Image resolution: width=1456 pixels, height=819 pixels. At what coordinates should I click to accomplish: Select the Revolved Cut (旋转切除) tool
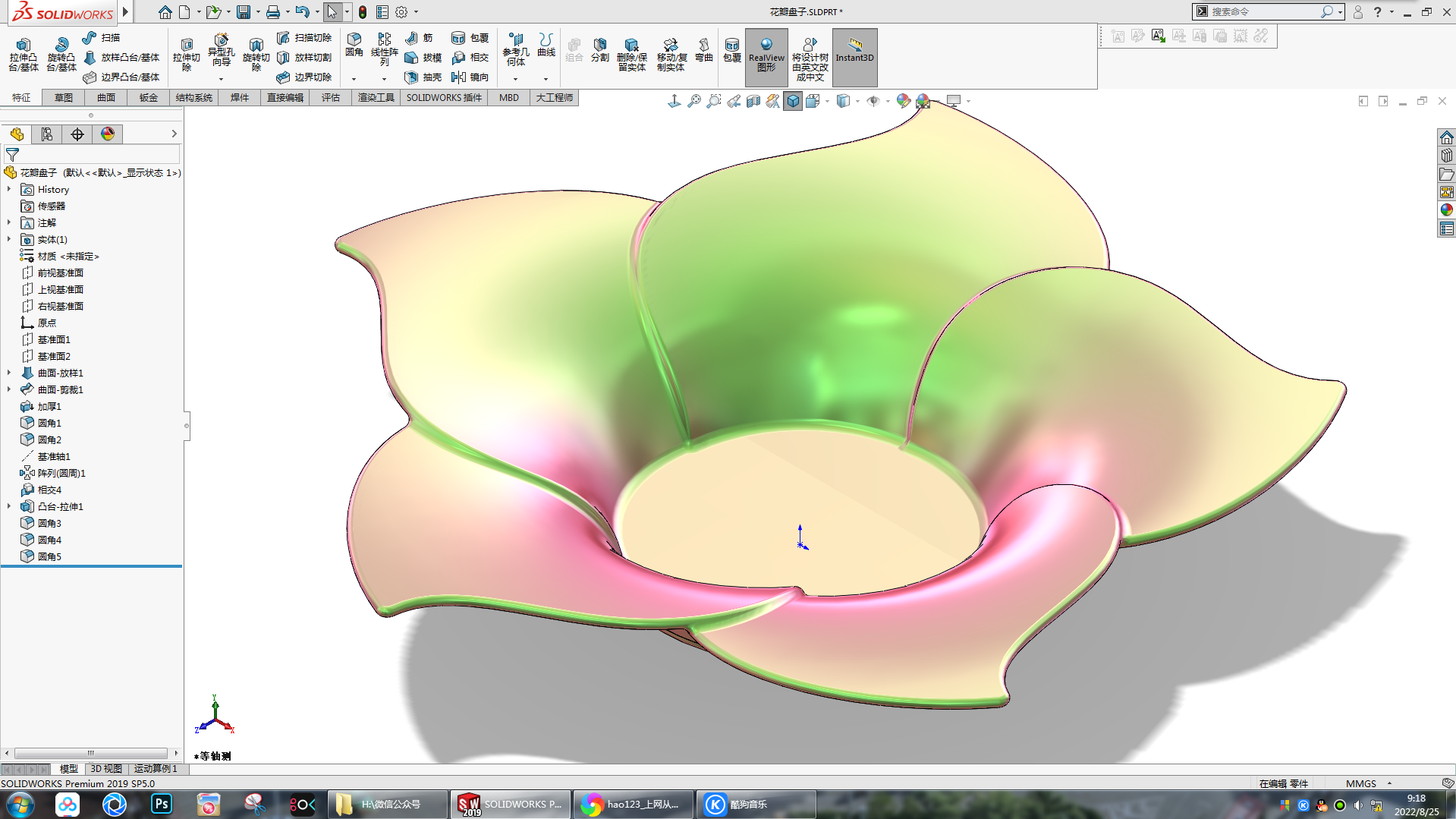pyautogui.click(x=256, y=55)
